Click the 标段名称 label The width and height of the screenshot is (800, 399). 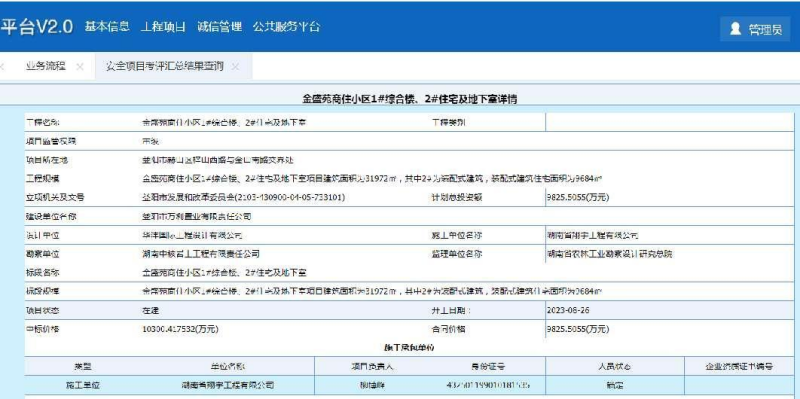pos(43,272)
